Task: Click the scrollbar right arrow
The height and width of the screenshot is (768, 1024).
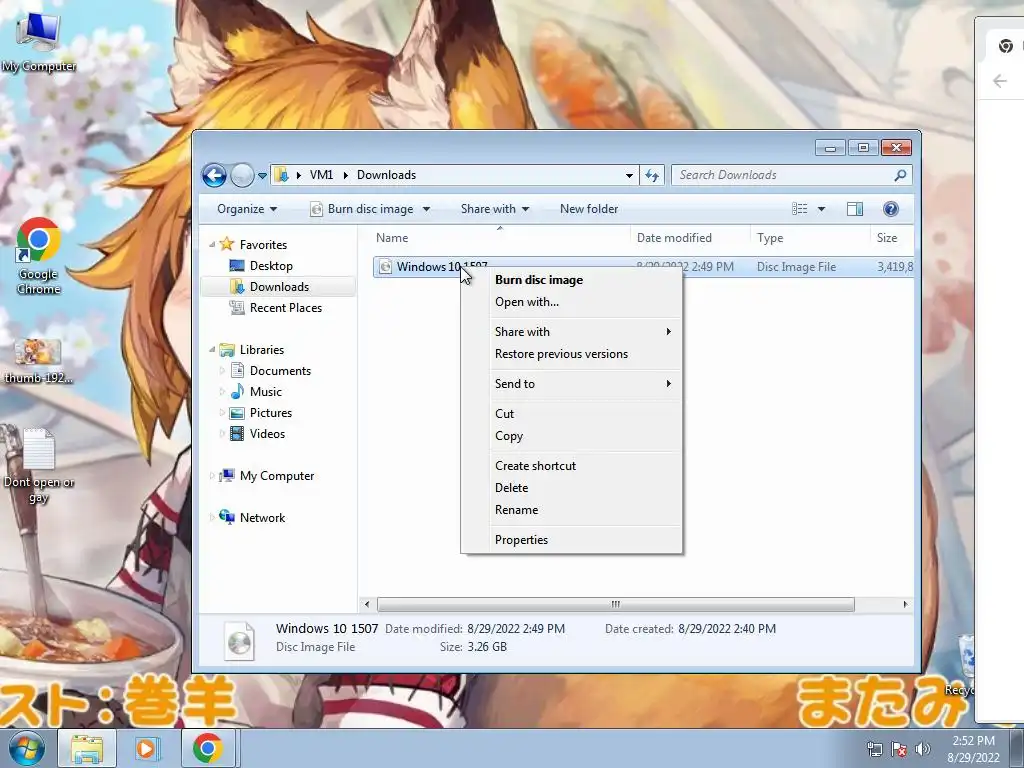Action: click(x=905, y=605)
